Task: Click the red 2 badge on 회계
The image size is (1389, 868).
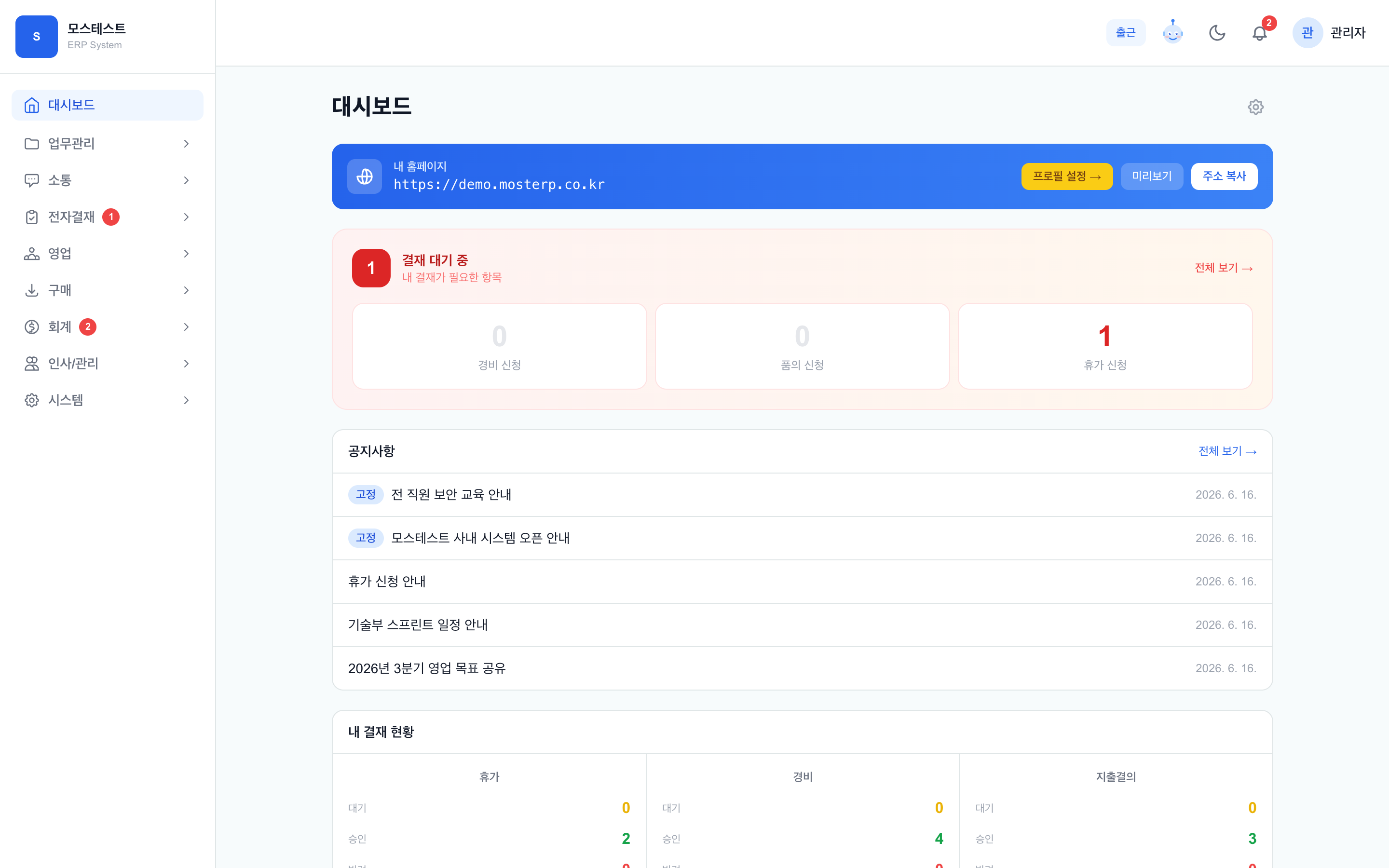Action: tap(87, 326)
